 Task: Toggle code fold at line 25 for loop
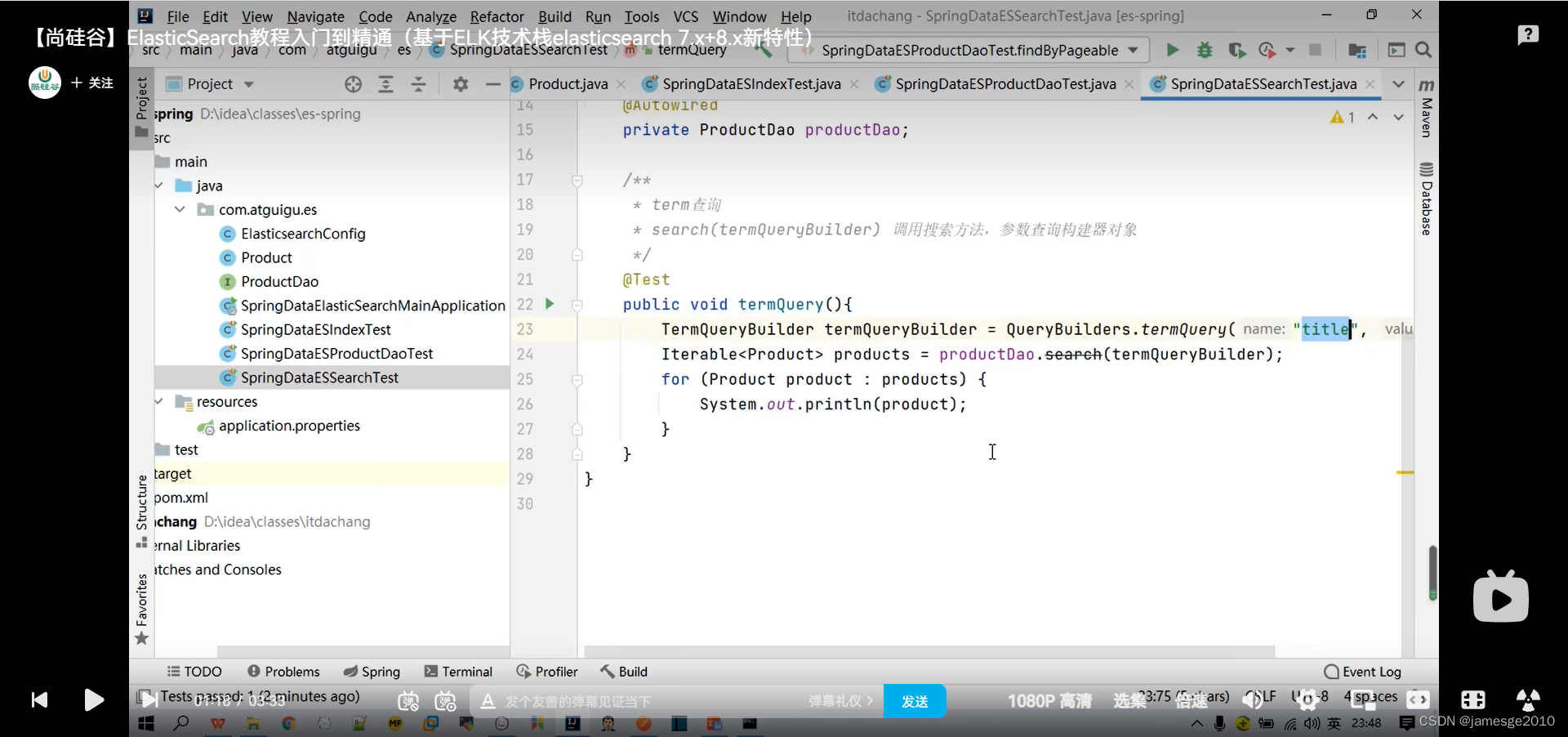577,380
